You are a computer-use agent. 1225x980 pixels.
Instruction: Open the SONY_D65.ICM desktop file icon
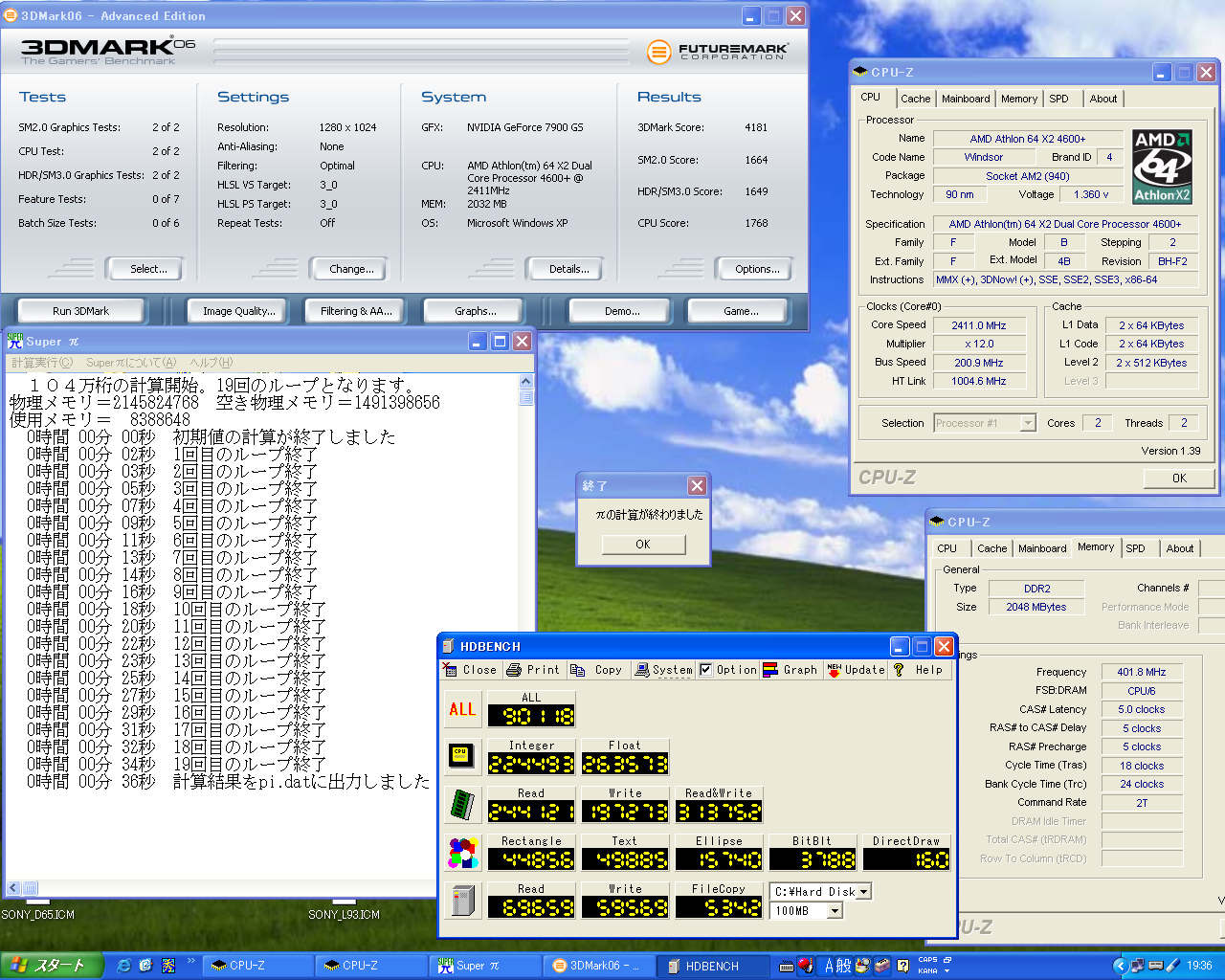pyautogui.click(x=37, y=908)
